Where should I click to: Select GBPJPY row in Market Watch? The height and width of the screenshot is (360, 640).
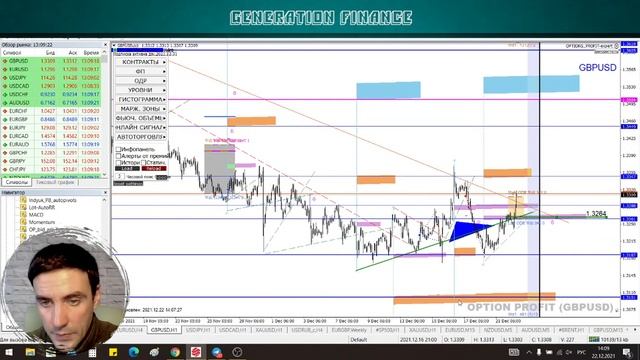tap(51, 161)
